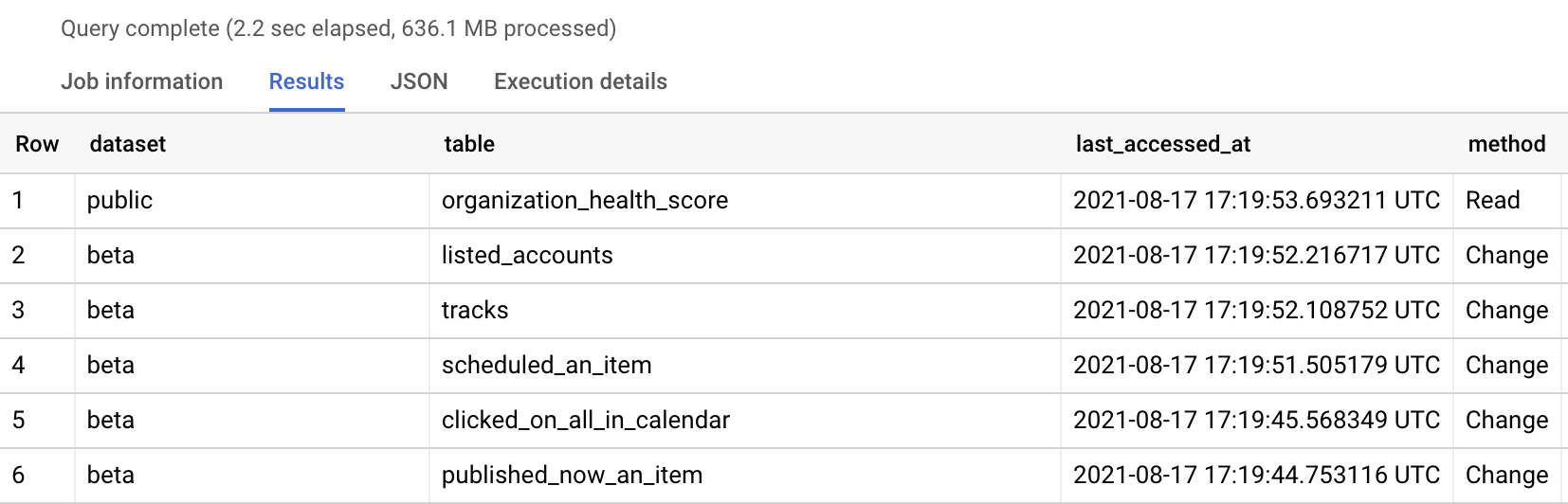Click the tracks table cell

pos(475,310)
